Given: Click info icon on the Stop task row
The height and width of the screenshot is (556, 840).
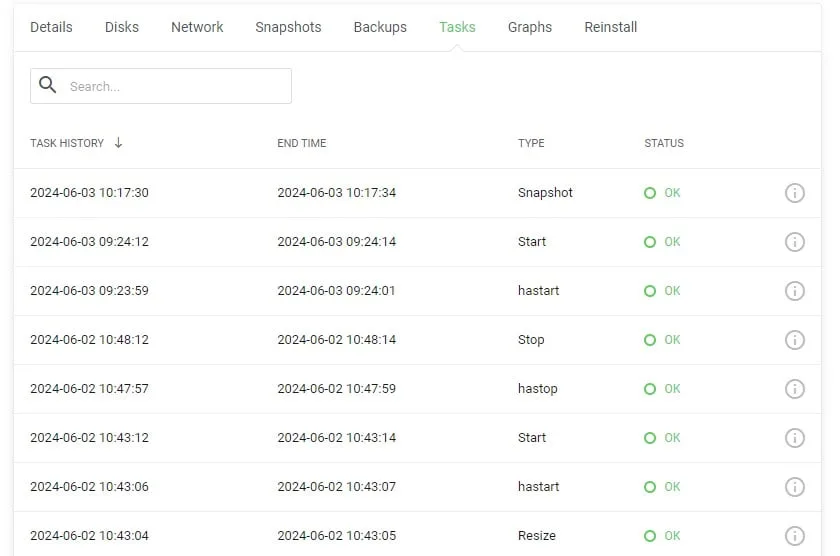Looking at the screenshot, I should click(x=794, y=340).
